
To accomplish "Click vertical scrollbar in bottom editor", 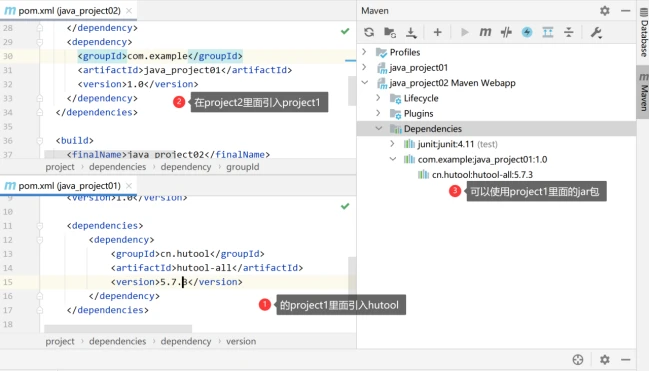I will (x=352, y=275).
